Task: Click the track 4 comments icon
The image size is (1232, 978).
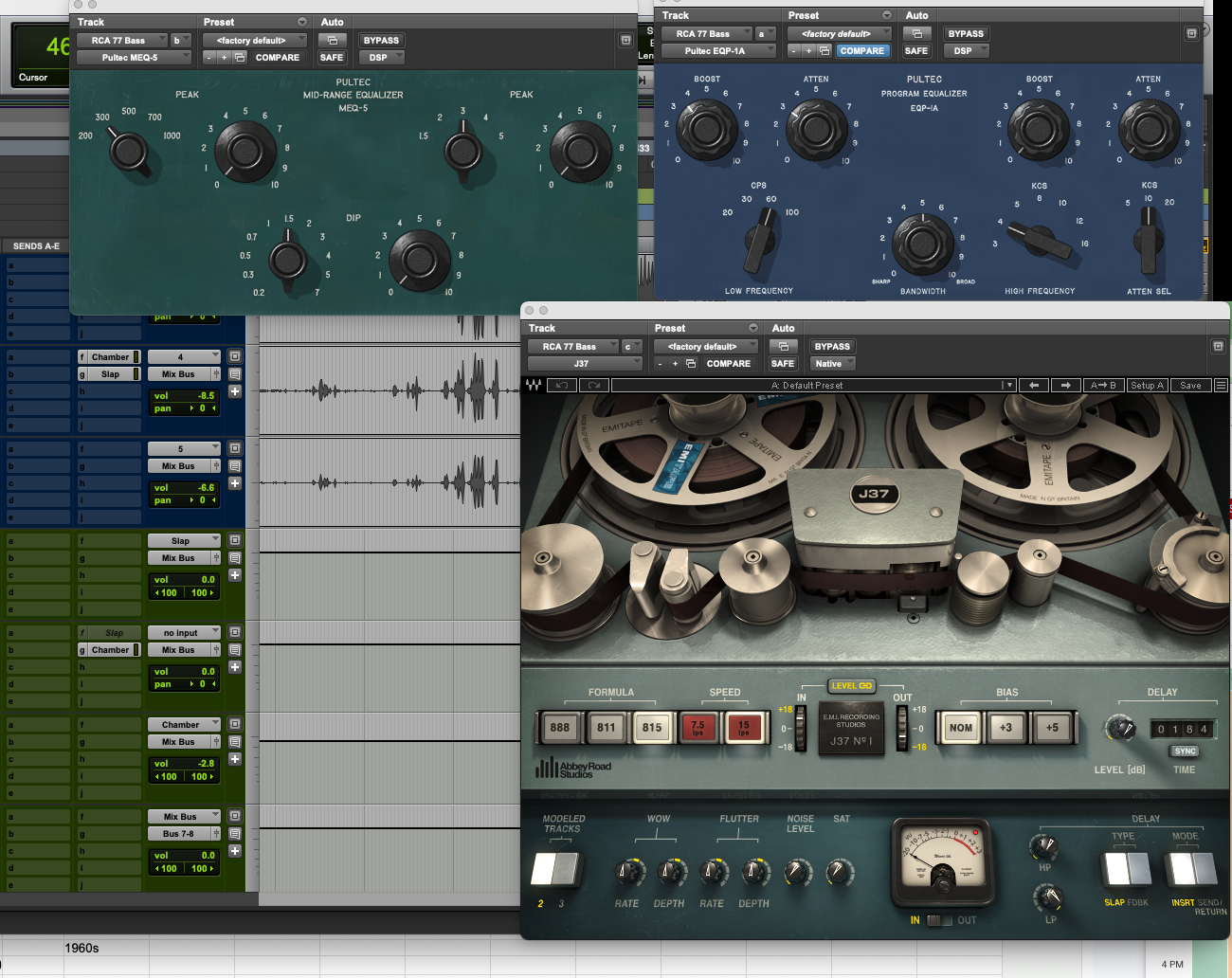Action: coord(235,374)
